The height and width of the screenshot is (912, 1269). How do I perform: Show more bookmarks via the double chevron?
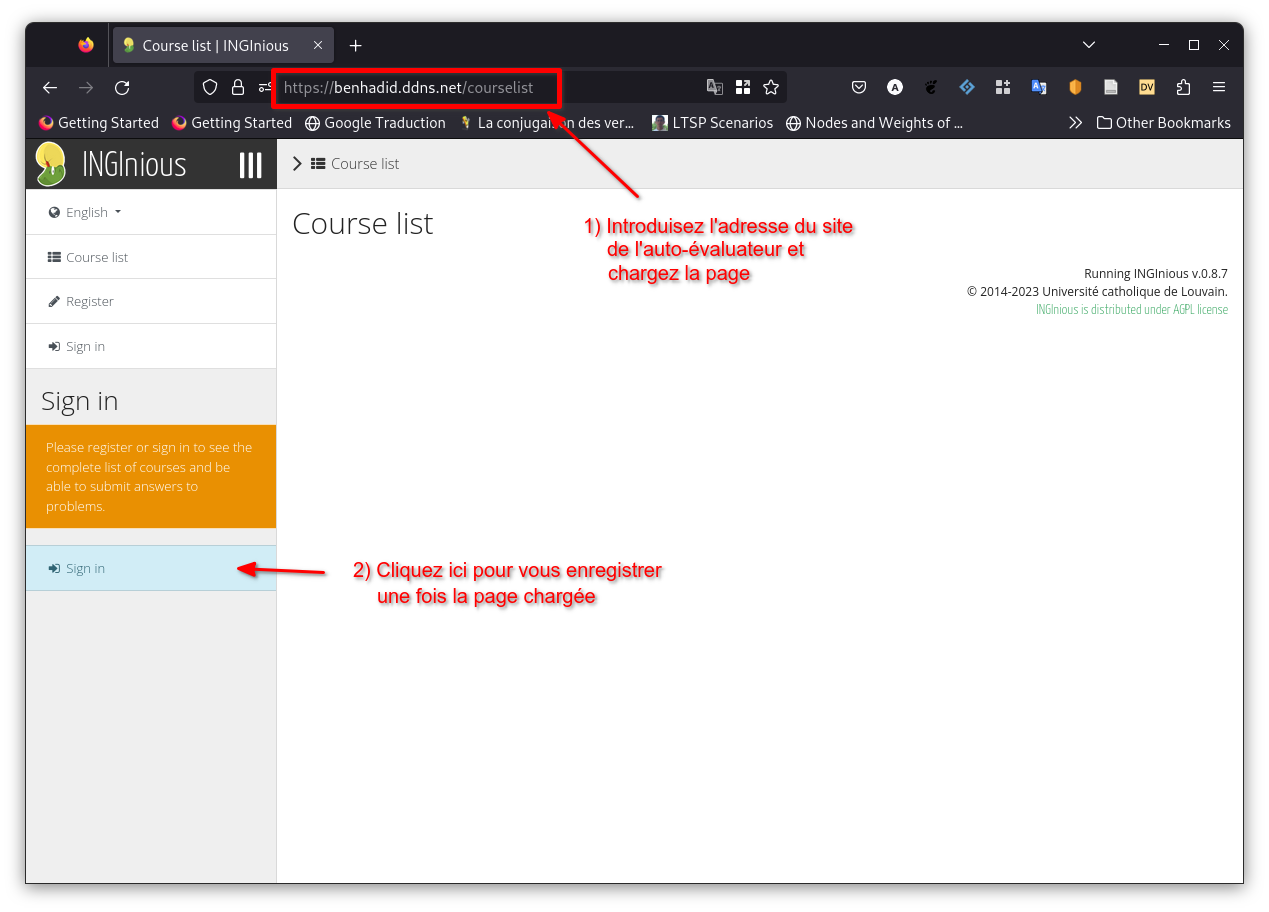pos(1075,123)
